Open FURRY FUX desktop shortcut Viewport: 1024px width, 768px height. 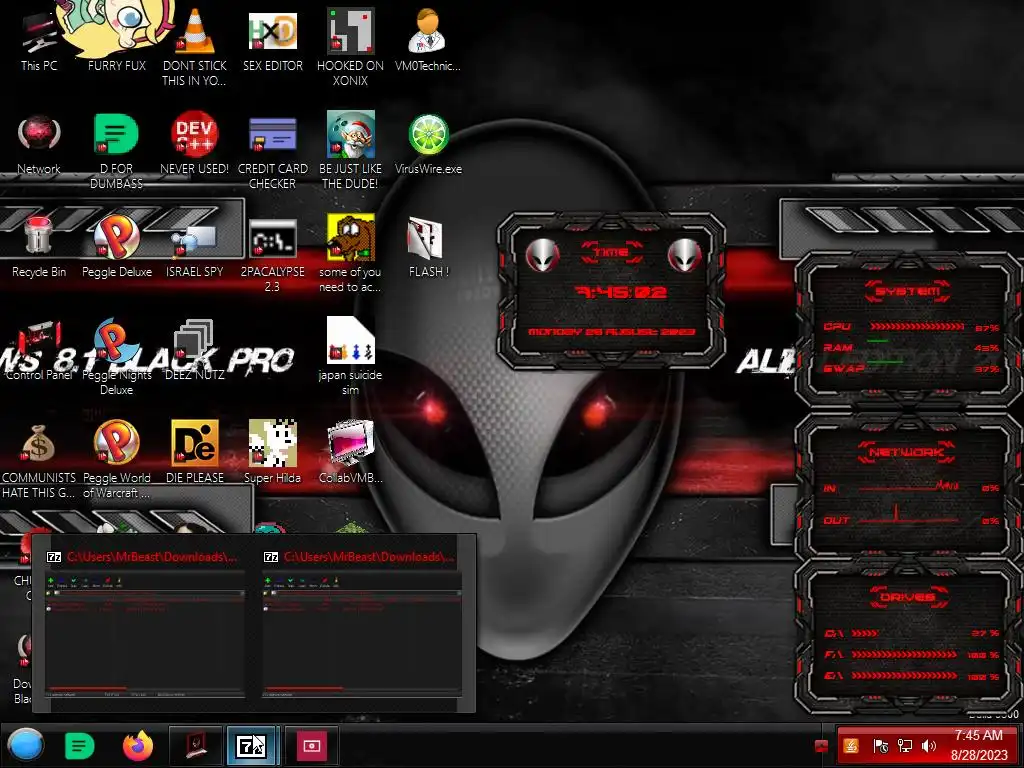coord(117,40)
